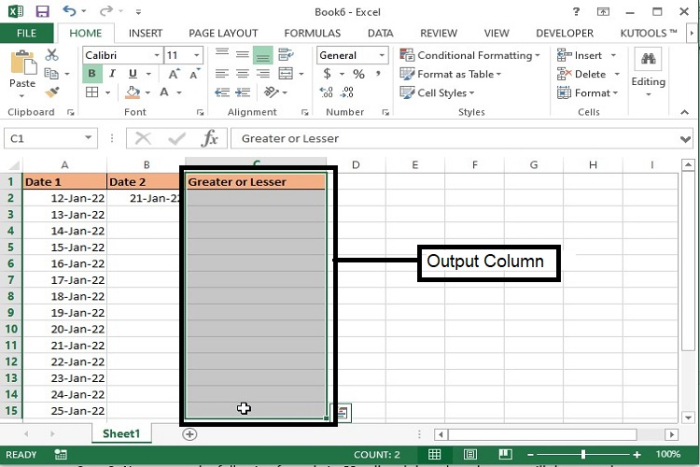This screenshot has width=700, height=467.
Task: Align text right
Action: pos(263,74)
